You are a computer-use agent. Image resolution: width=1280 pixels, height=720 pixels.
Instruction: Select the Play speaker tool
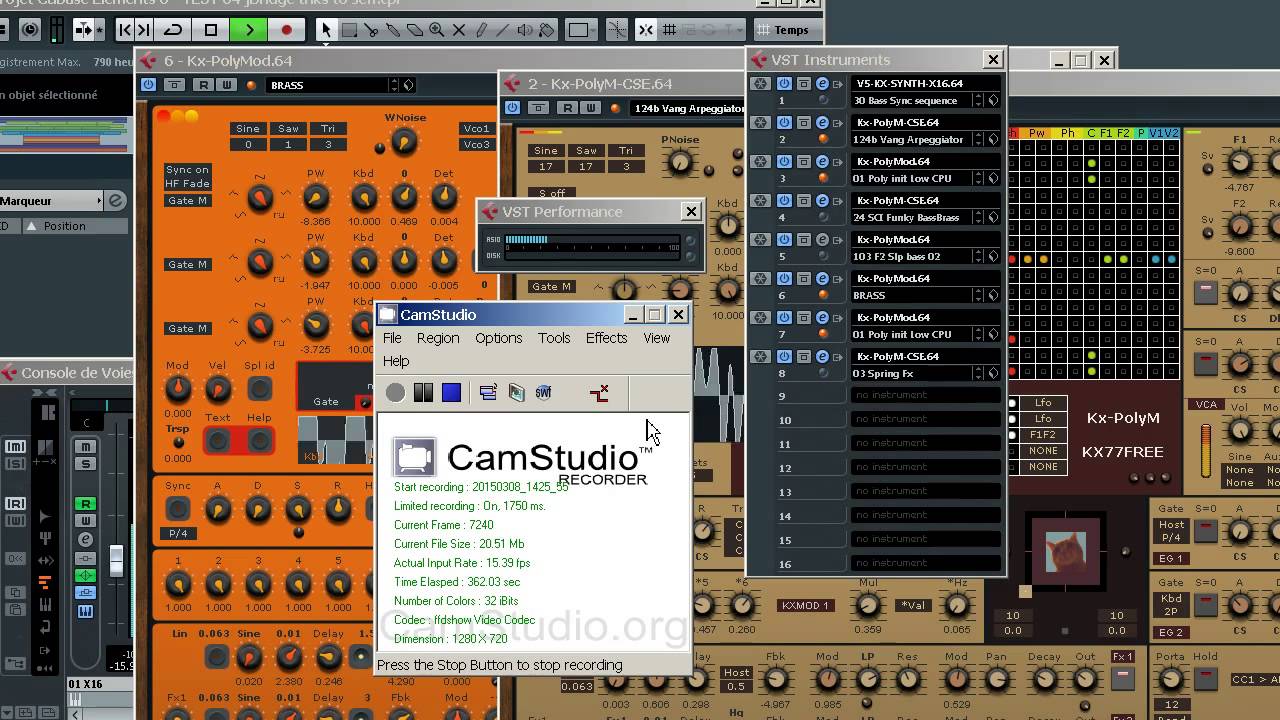point(524,30)
